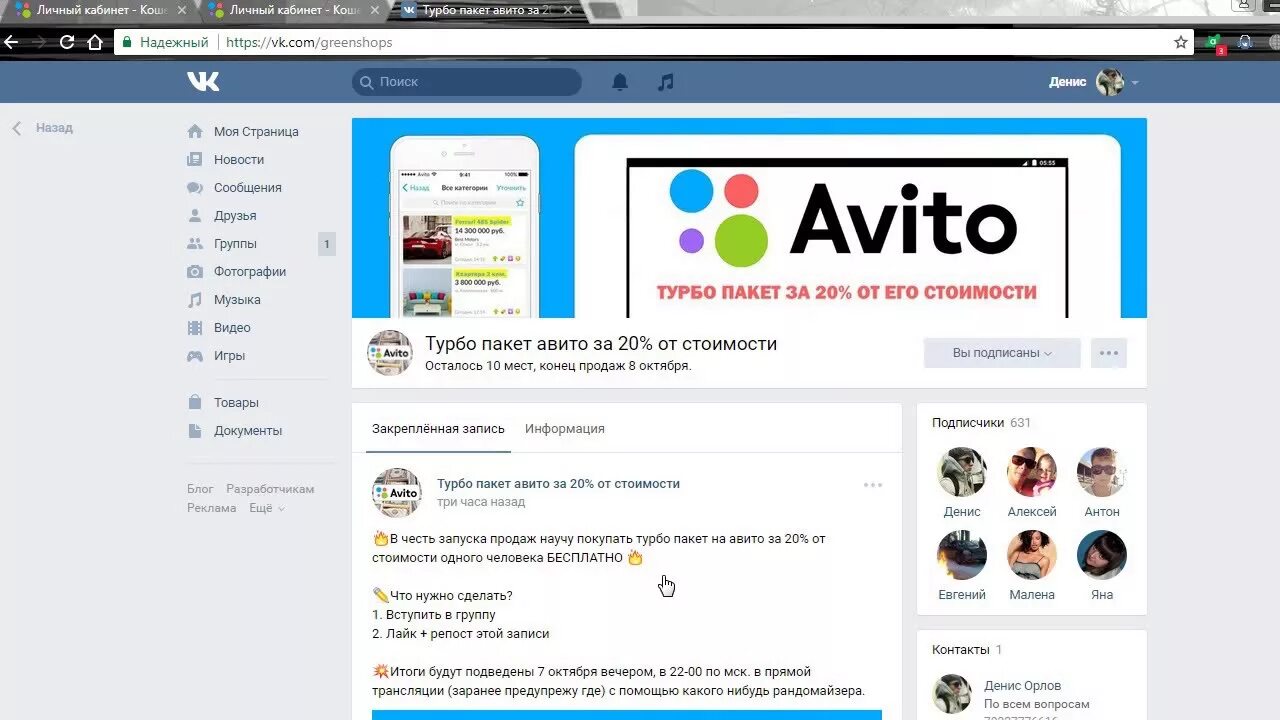Click the VK logo in header
The width and height of the screenshot is (1280, 720).
pos(203,82)
